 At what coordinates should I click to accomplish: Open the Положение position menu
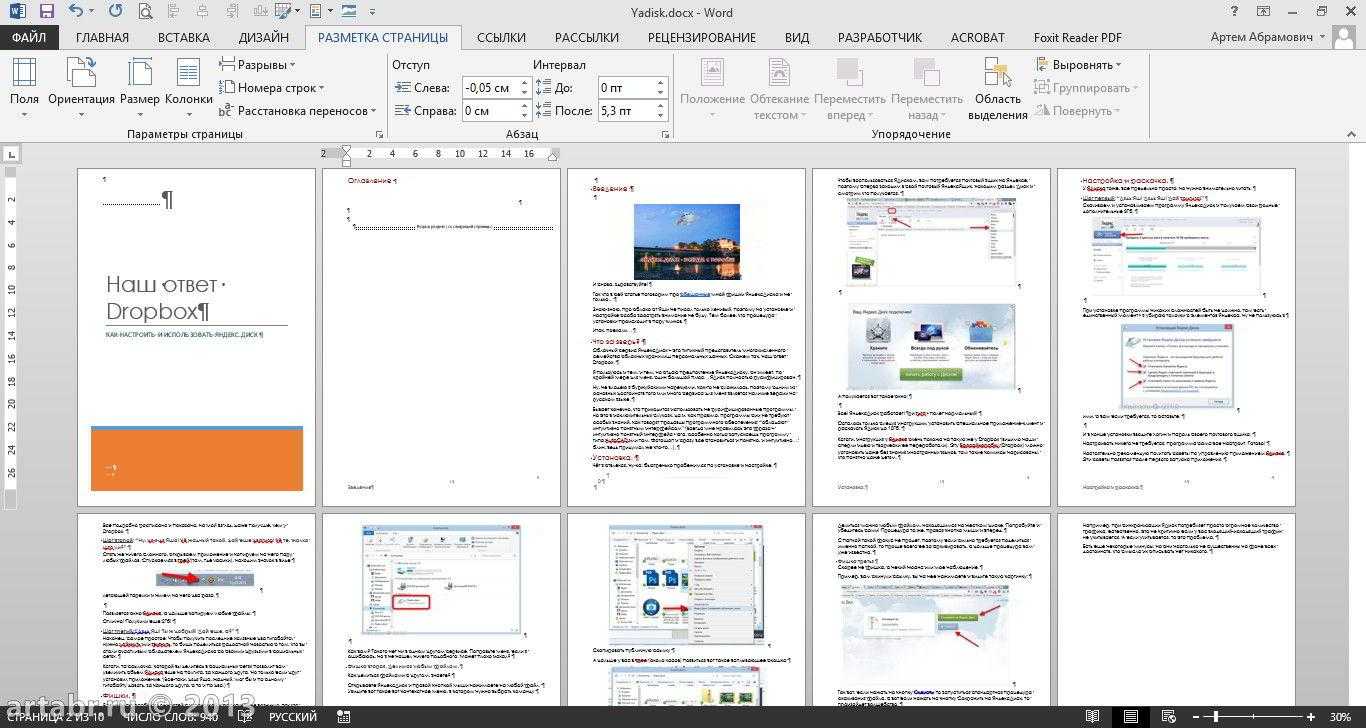coord(712,89)
